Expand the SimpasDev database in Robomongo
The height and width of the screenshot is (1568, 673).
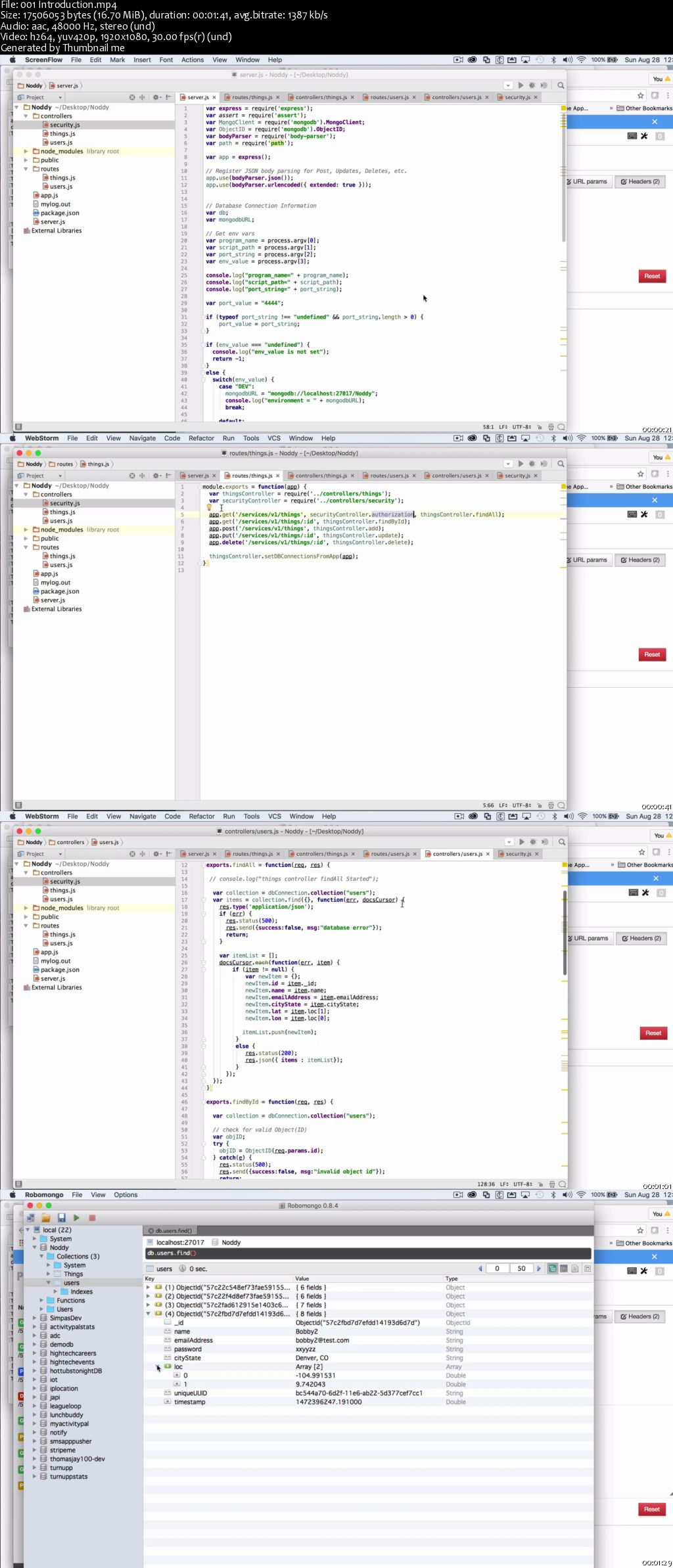click(35, 1318)
